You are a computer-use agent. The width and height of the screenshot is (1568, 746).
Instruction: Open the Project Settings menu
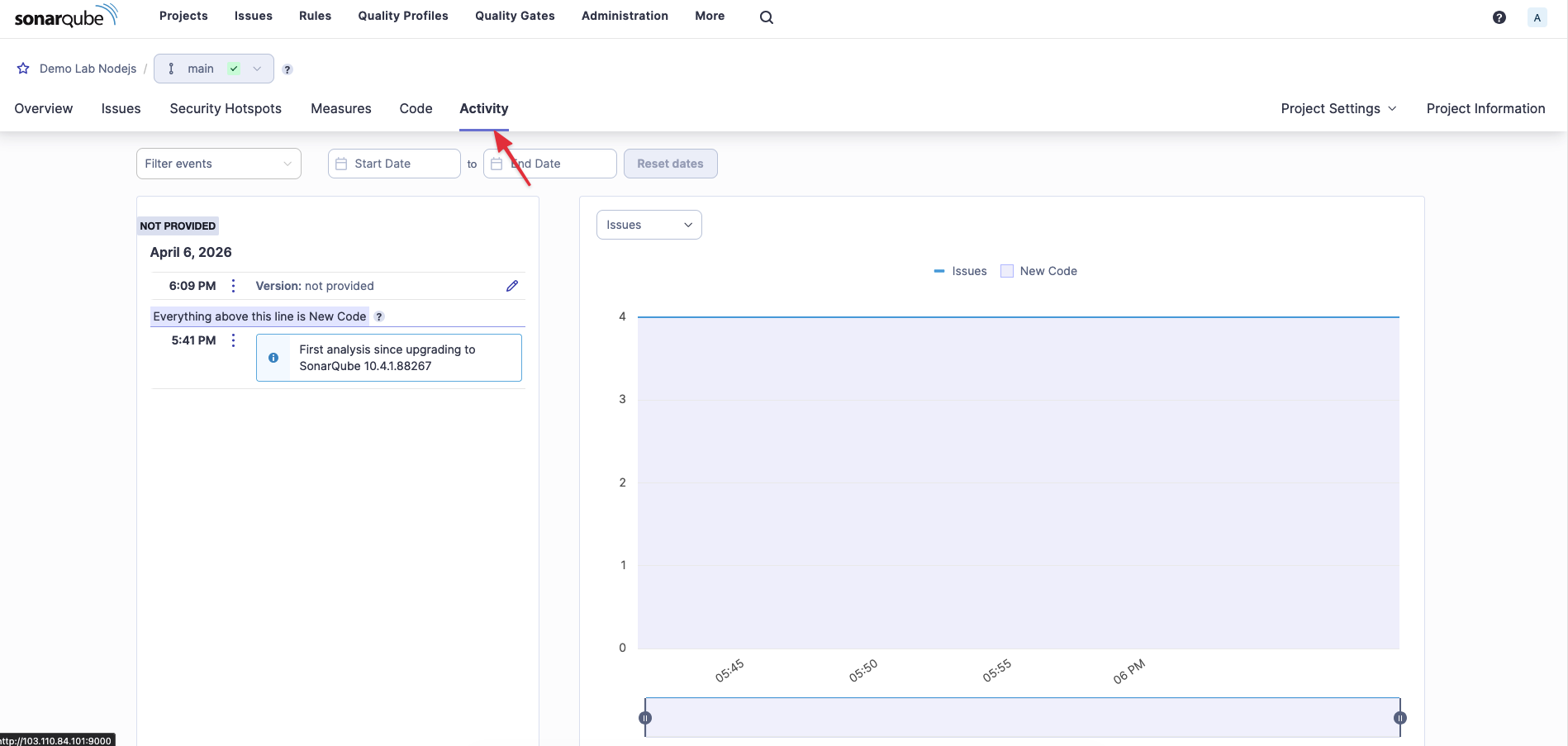[x=1338, y=109]
